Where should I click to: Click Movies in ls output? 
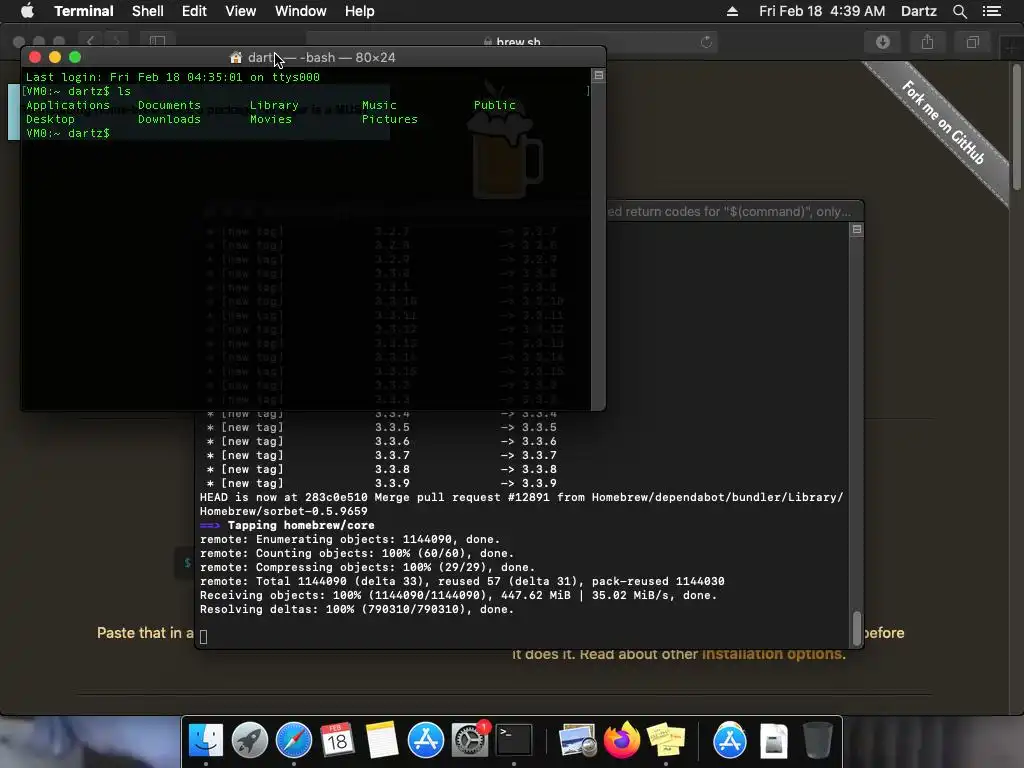270,119
